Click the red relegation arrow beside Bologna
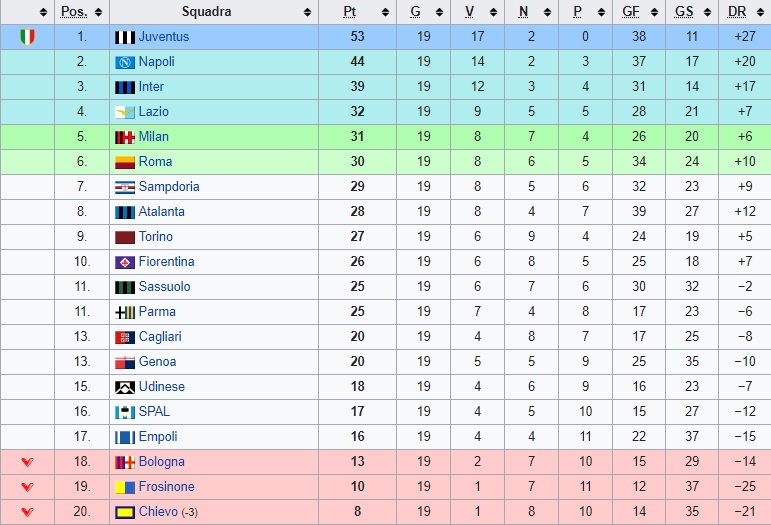The width and height of the screenshot is (771, 525). (28, 462)
